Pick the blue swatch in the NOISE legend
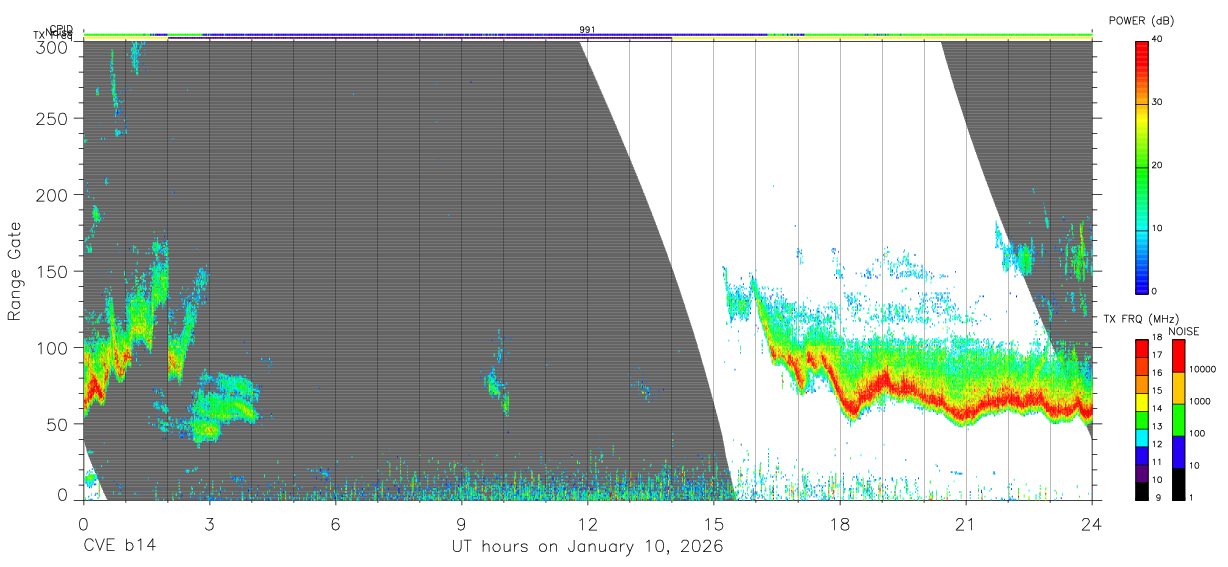Image resolution: width=1228 pixels, height=567 pixels. pyautogui.click(x=1179, y=452)
